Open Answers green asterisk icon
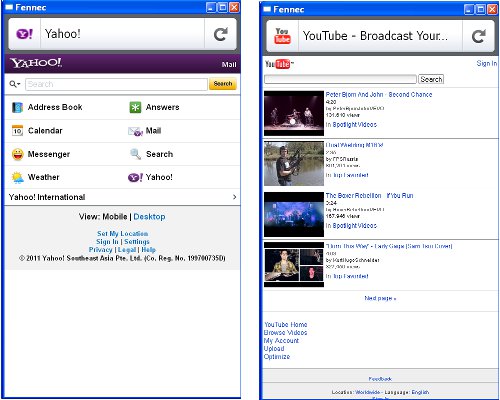This screenshot has width=500, height=400. click(x=135, y=107)
